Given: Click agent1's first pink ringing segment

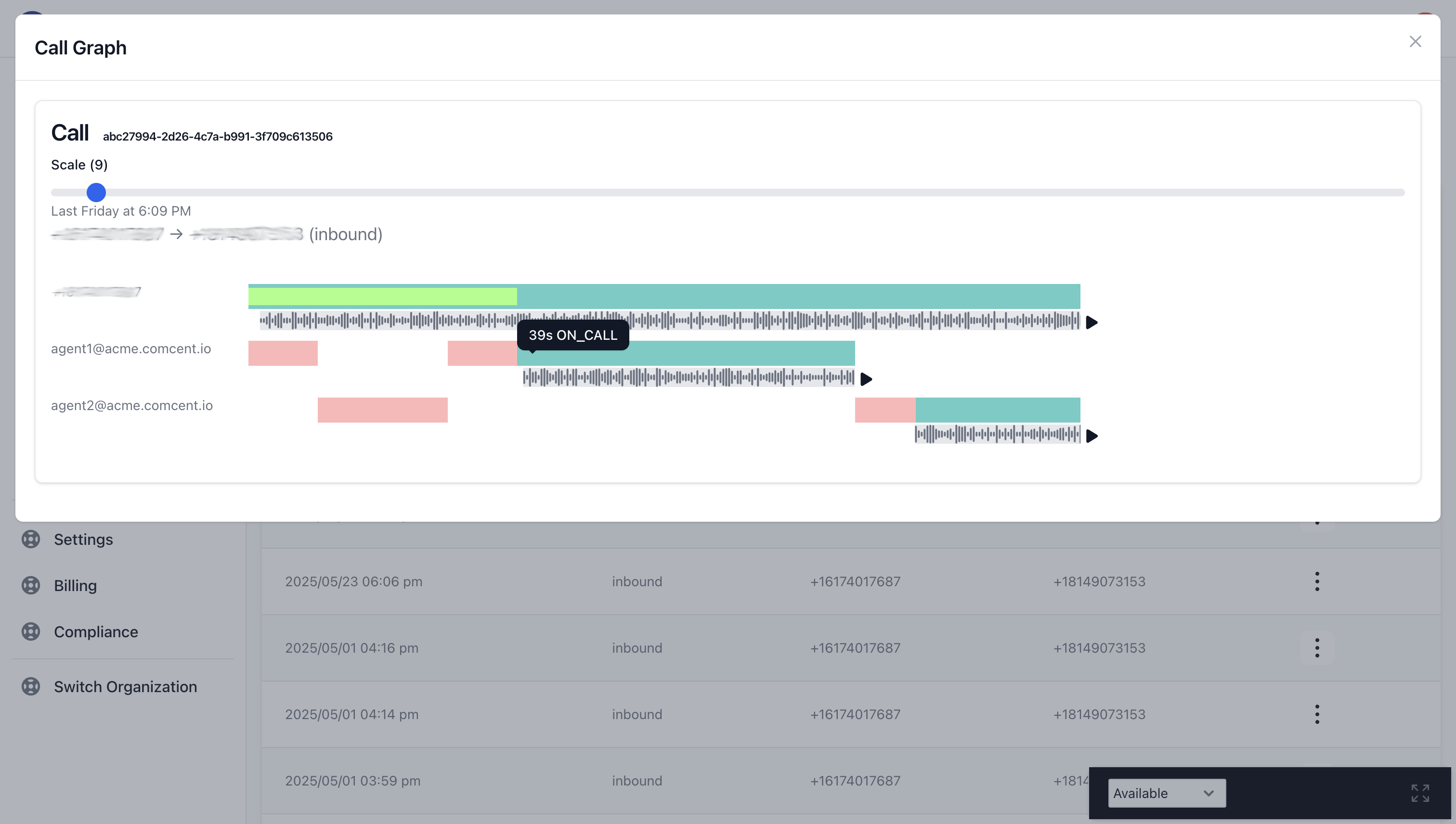Looking at the screenshot, I should point(283,353).
